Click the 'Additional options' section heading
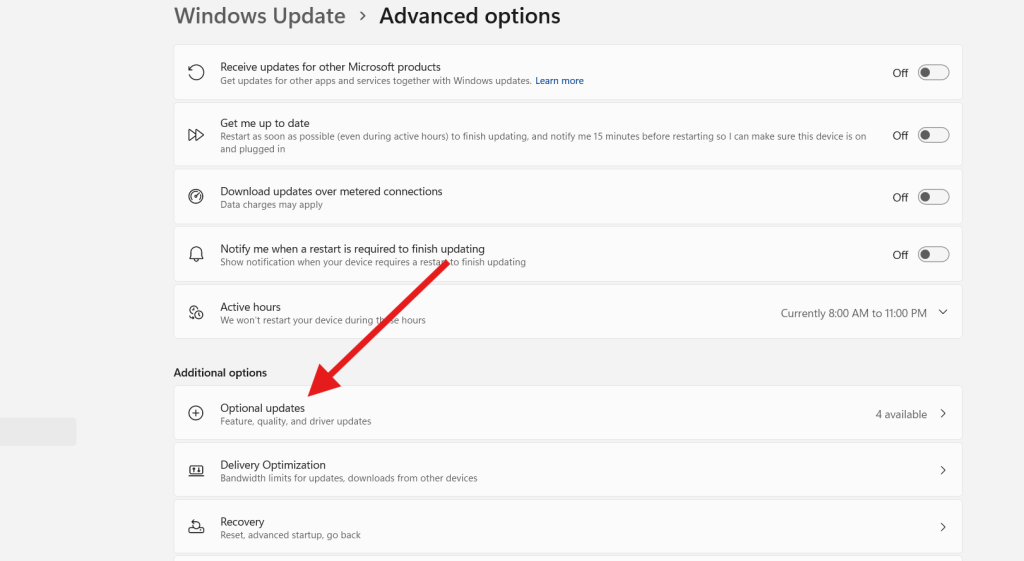Screen dimensions: 1024x561 coord(220,372)
